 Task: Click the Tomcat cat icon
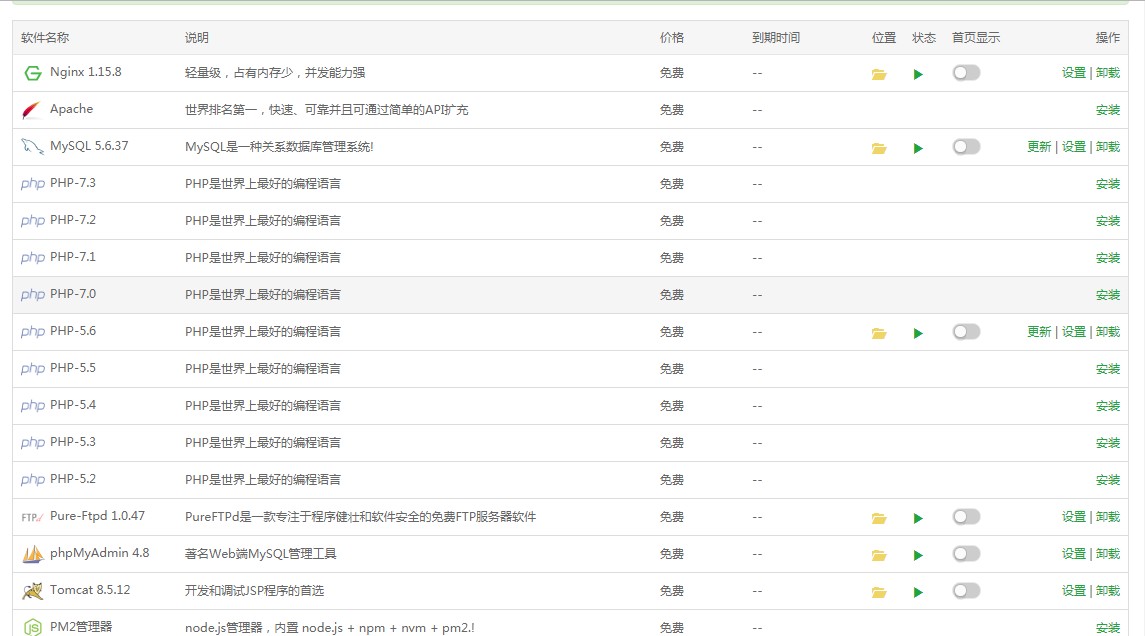33,591
